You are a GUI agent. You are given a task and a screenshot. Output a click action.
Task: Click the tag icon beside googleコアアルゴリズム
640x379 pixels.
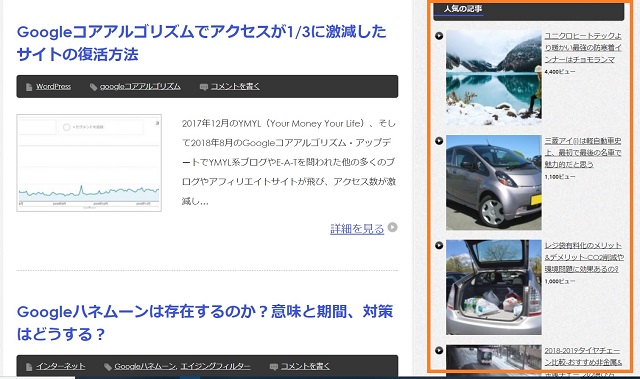tap(93, 87)
